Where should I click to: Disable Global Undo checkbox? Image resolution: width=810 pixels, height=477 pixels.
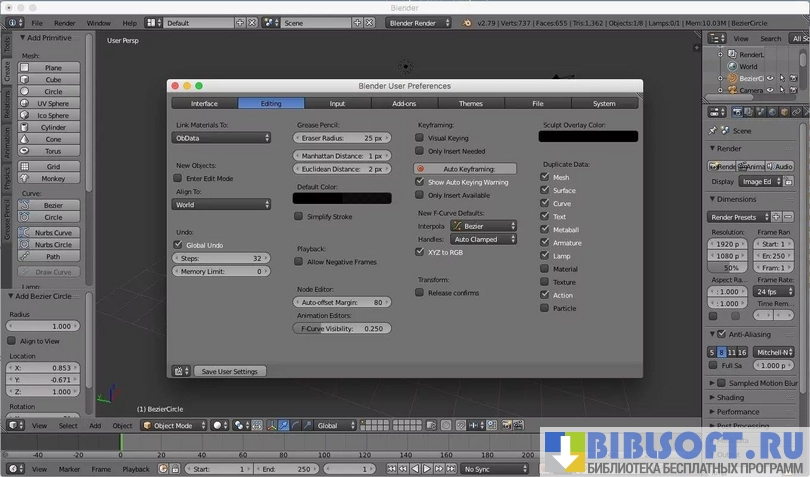(x=178, y=244)
